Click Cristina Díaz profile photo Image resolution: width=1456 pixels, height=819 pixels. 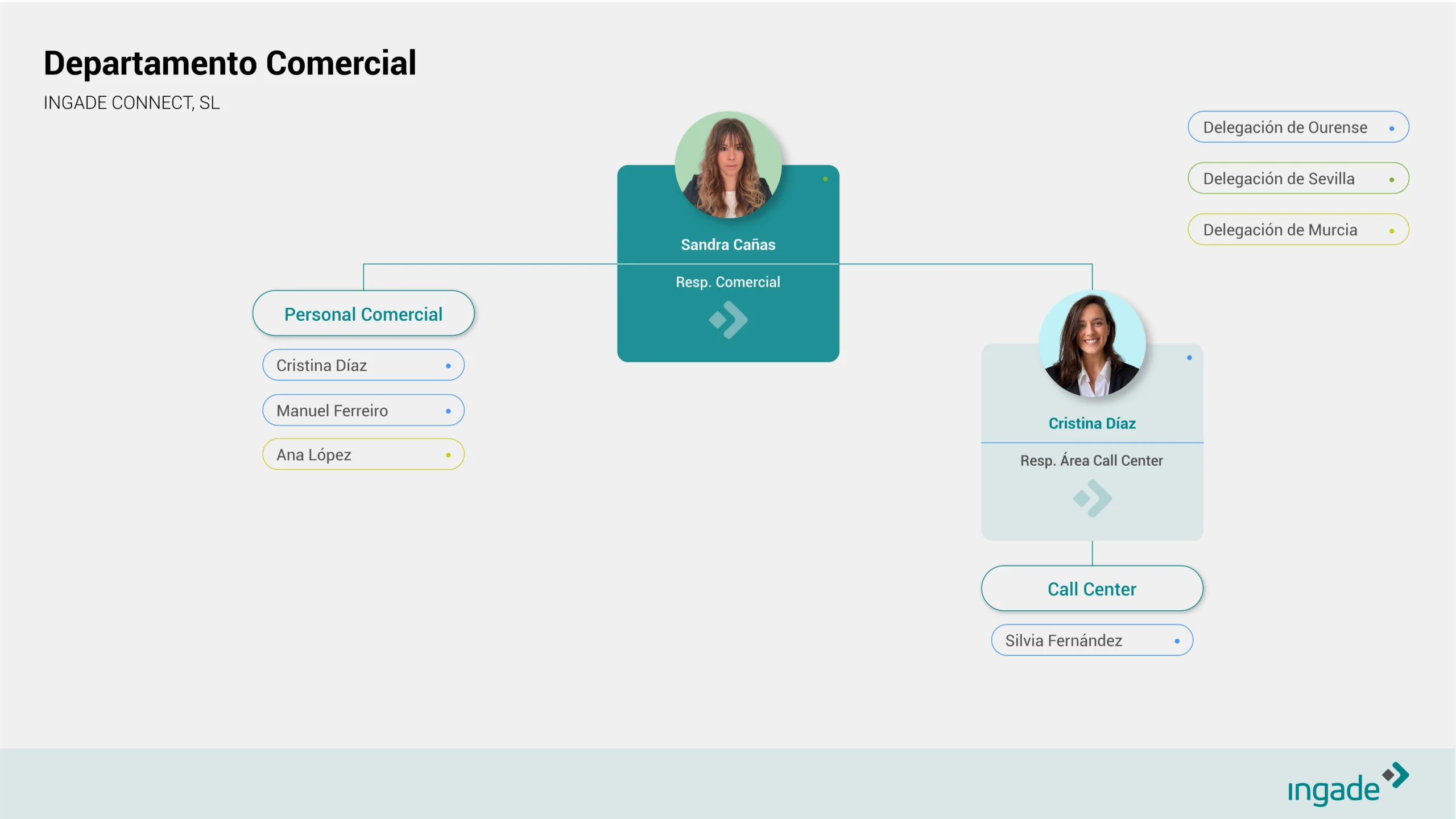click(x=1092, y=344)
